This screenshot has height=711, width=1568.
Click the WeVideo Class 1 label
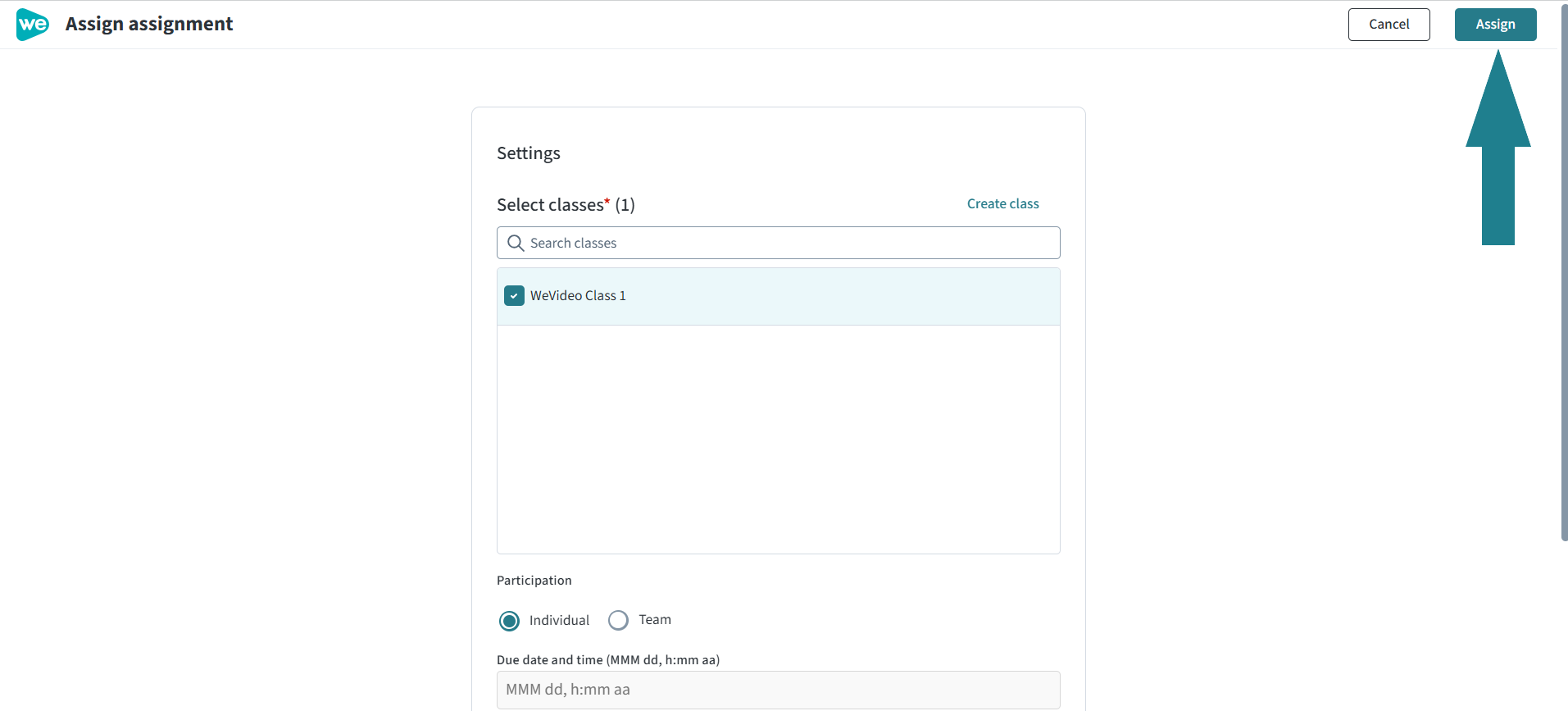pos(578,296)
